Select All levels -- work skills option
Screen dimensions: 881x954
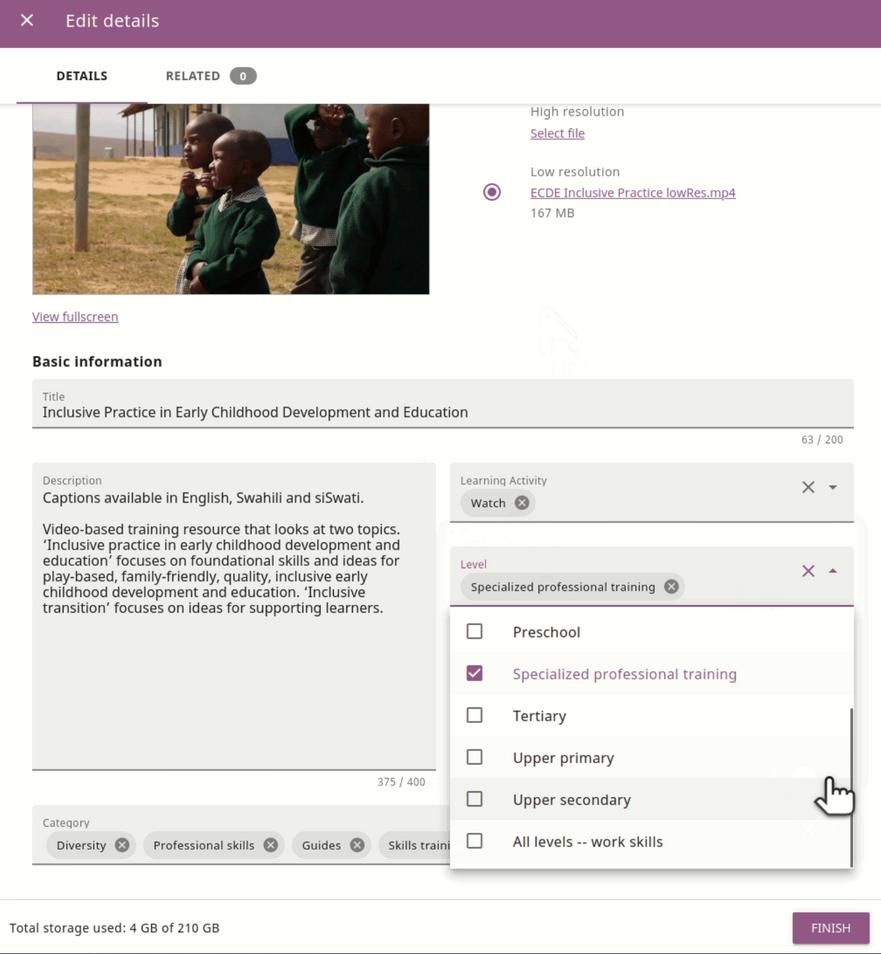(650, 841)
